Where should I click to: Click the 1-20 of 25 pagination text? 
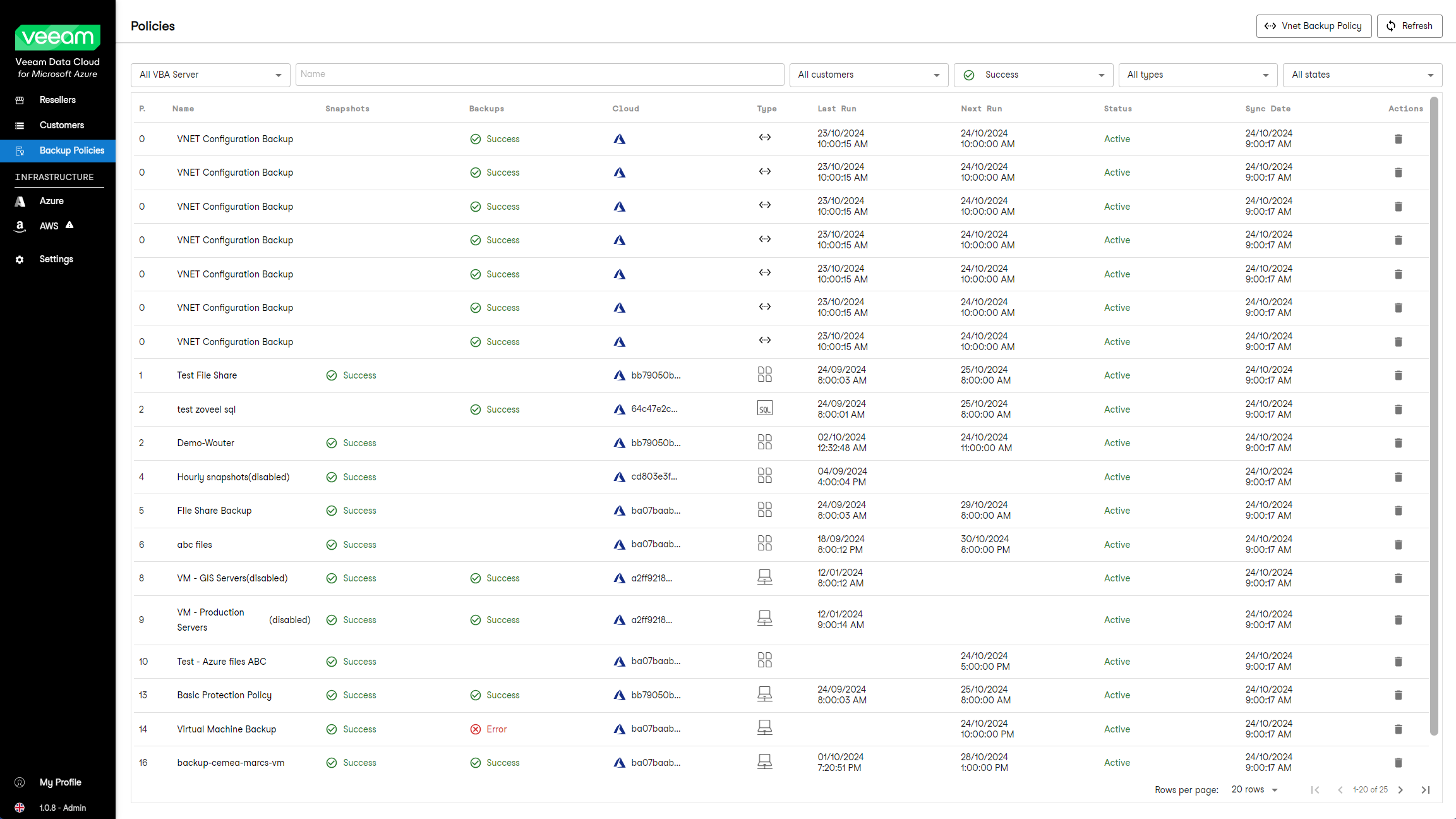[x=1370, y=790]
